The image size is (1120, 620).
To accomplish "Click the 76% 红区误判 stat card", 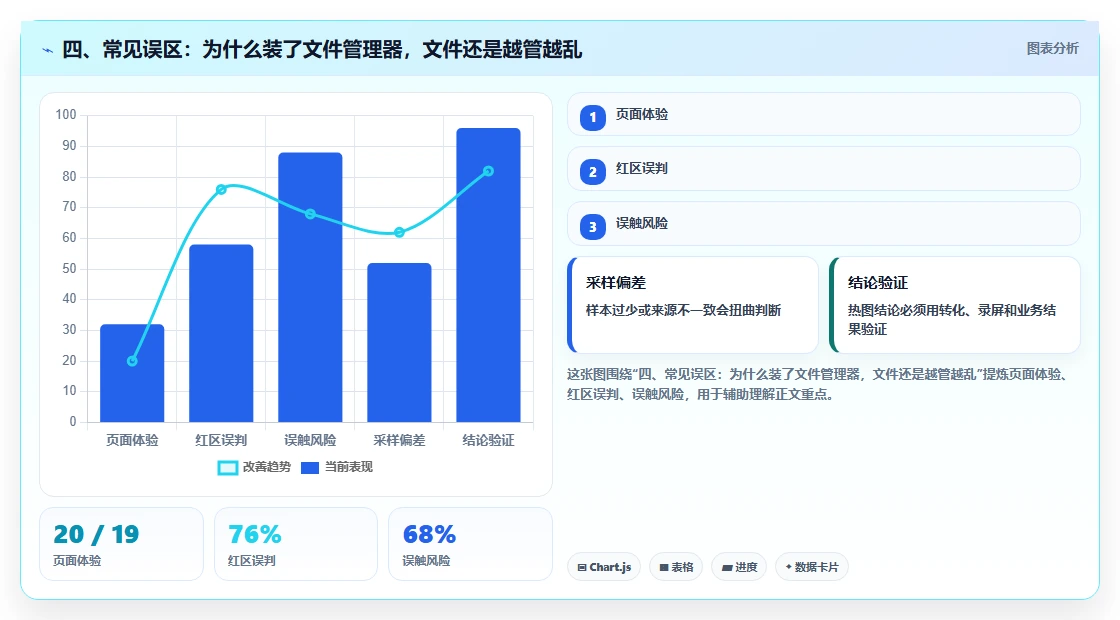I will (296, 544).
